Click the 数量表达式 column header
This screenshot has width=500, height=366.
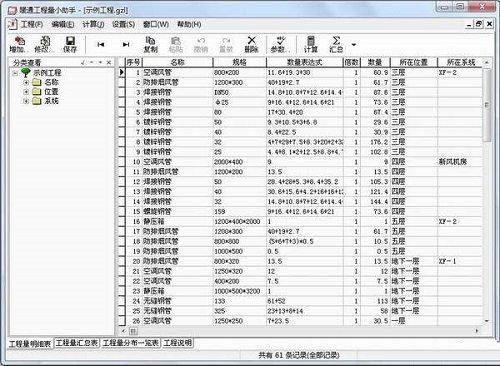click(305, 62)
